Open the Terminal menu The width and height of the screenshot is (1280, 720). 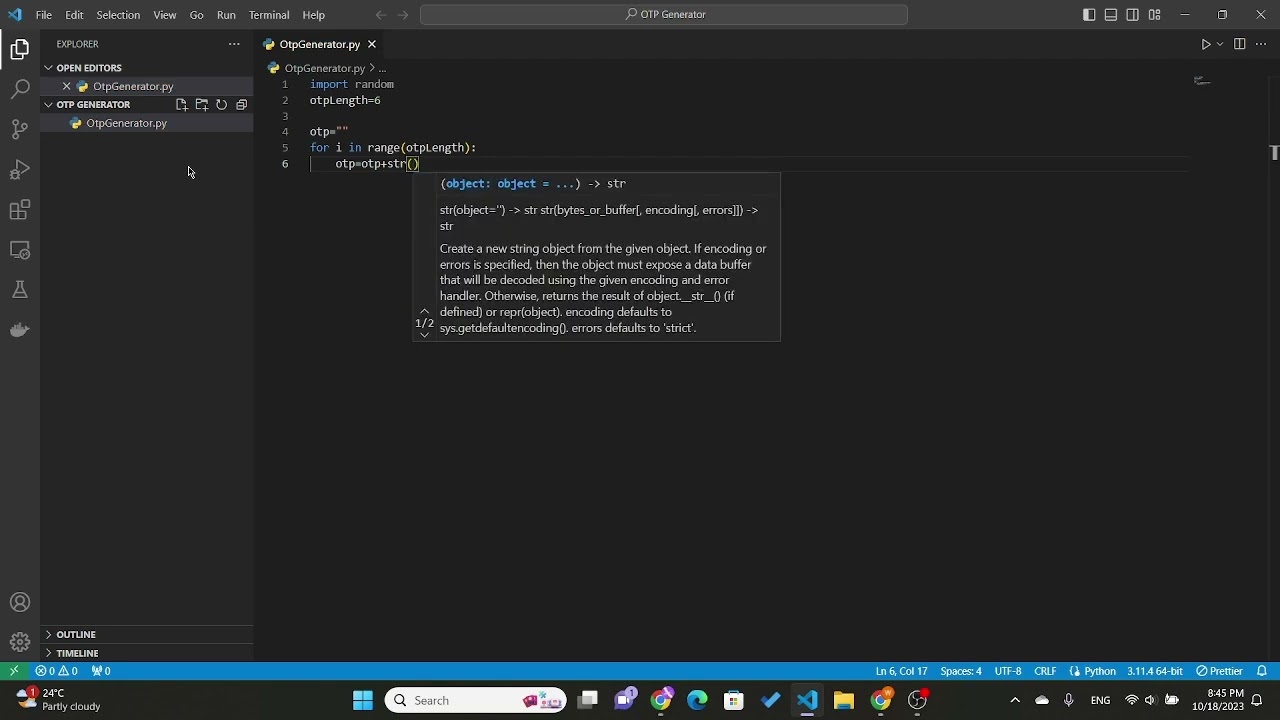(x=269, y=15)
